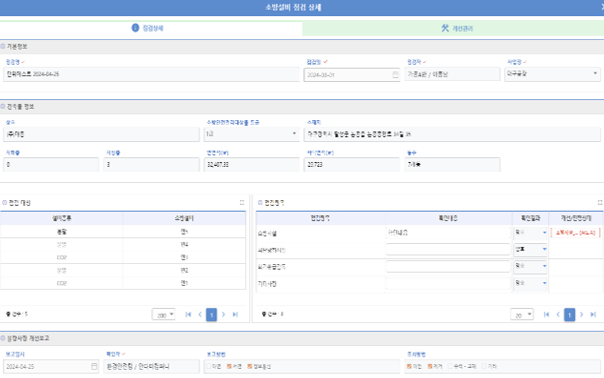
Task: Go to next page in 점검 대상 grid
Action: coord(223,314)
